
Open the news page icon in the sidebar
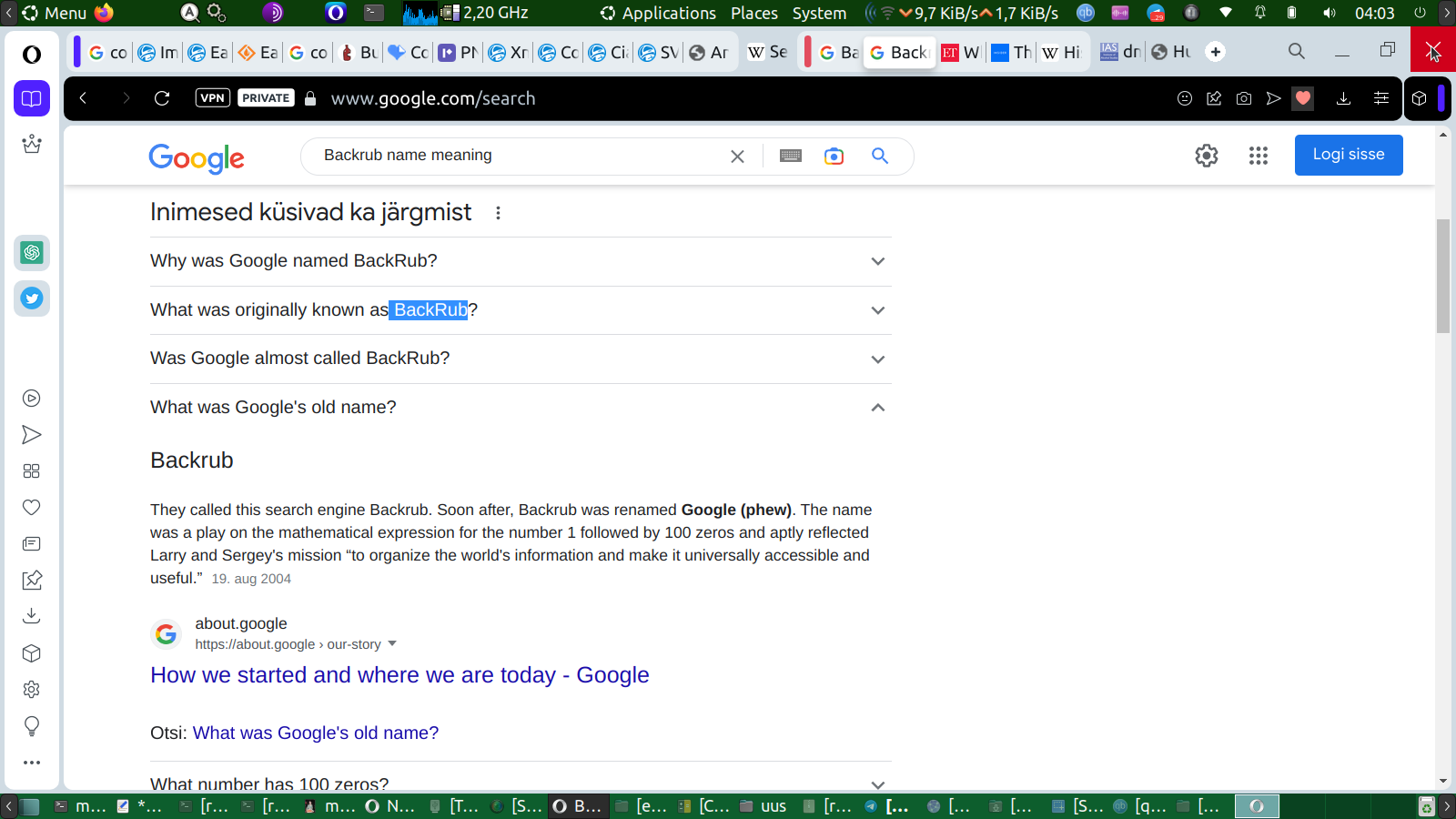tap(32, 543)
